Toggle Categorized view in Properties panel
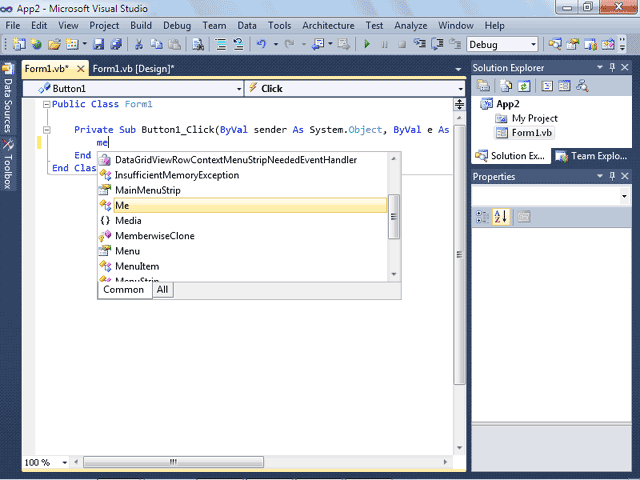The height and width of the screenshot is (480, 640). point(483,216)
